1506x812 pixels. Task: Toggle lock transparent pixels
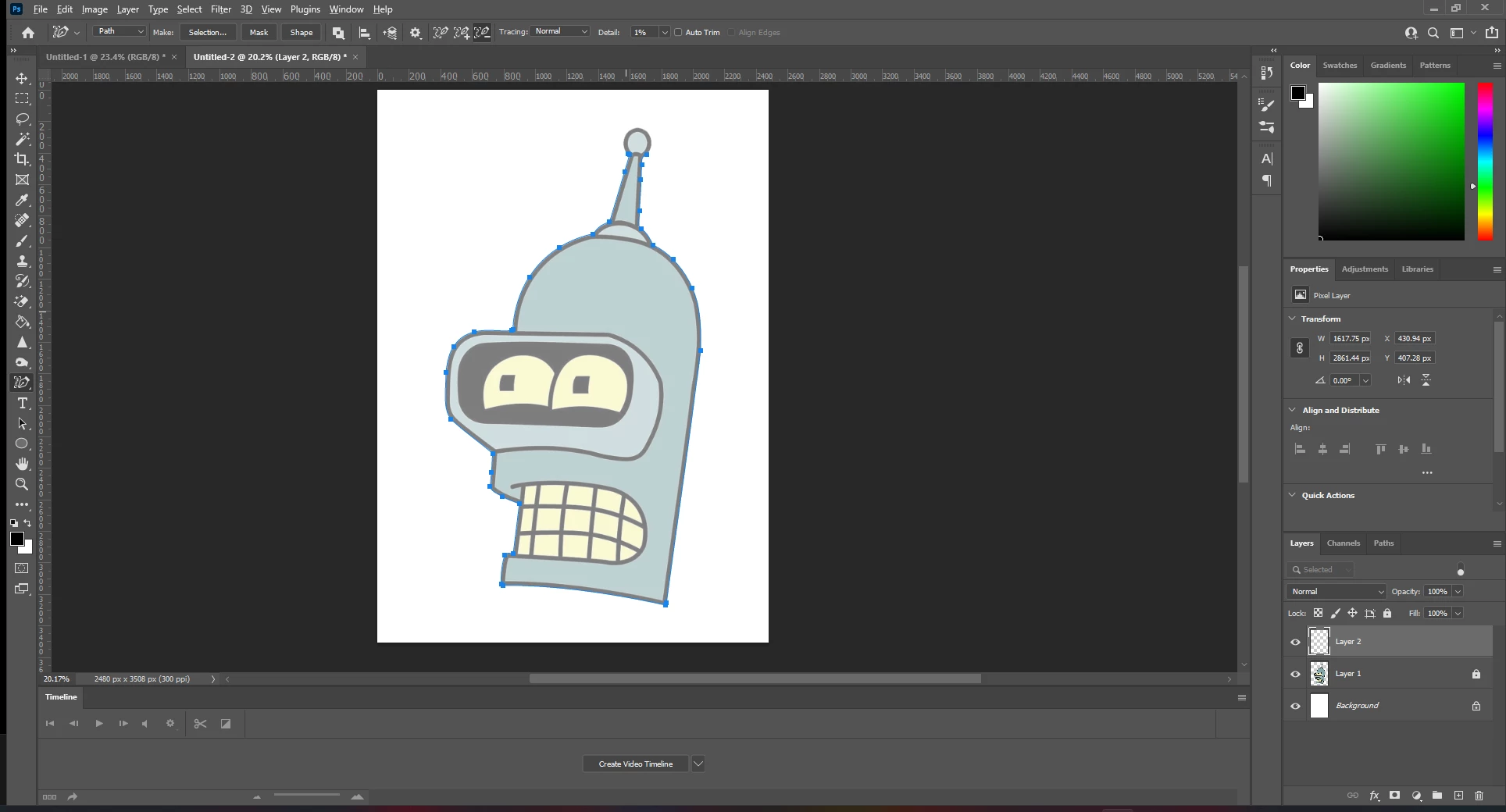1319,613
